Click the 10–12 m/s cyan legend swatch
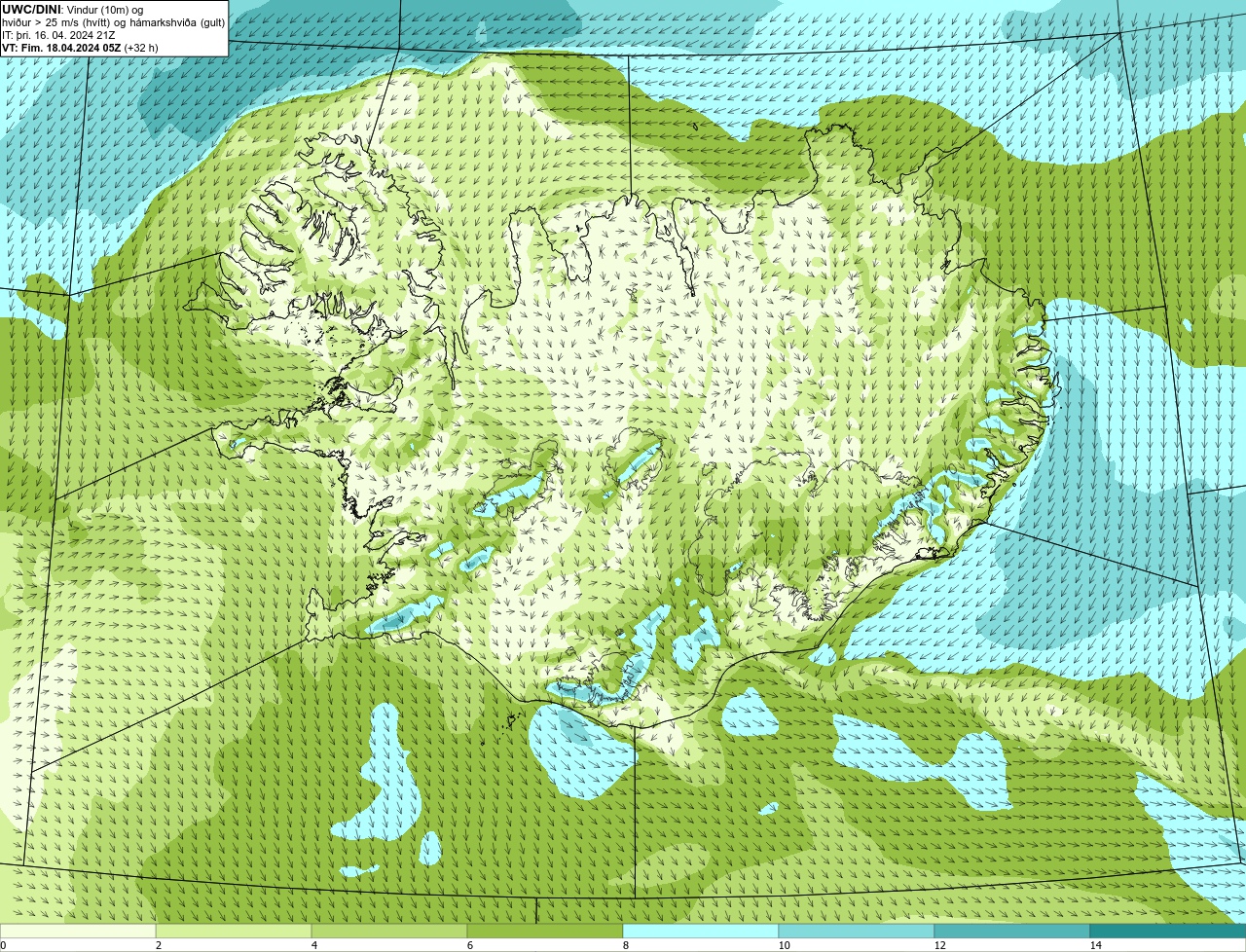This screenshot has height=952, width=1246. click(857, 931)
